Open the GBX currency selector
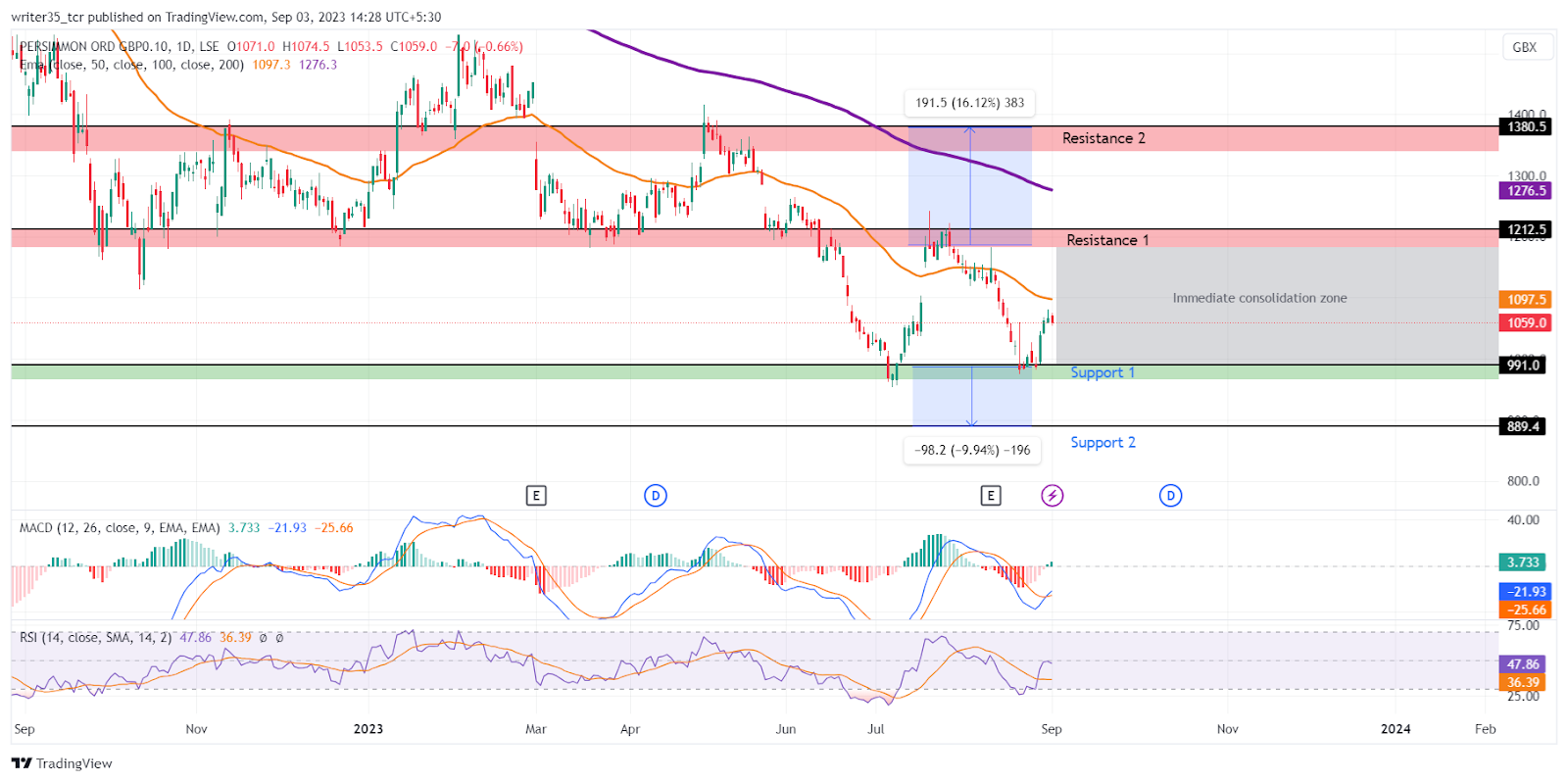Viewport: 1568px width, 782px height. 1525,47
